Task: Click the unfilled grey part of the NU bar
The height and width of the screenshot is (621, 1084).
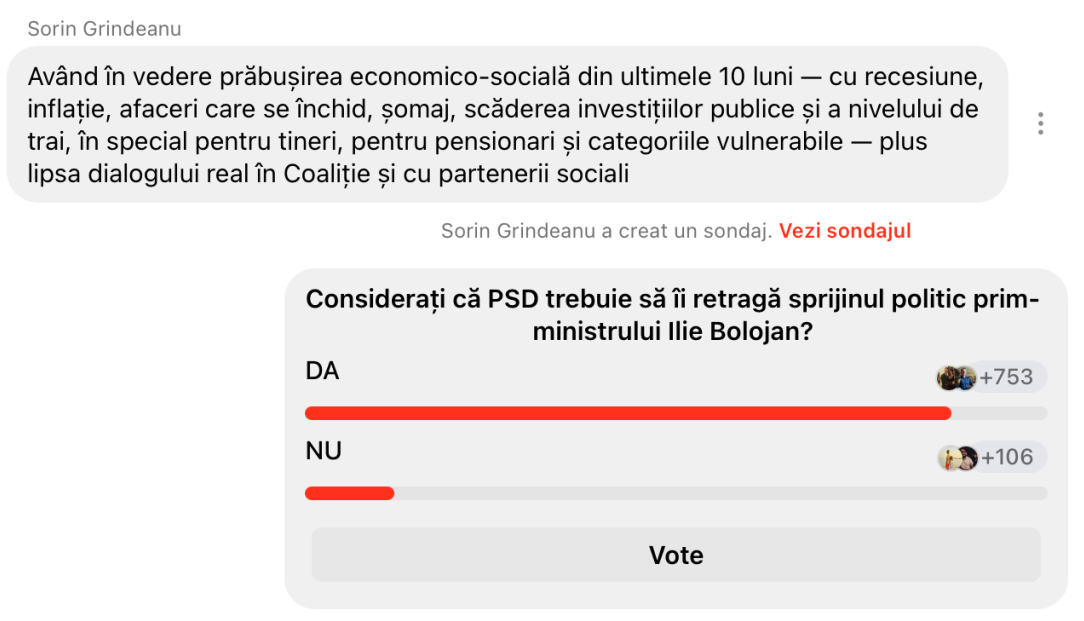Action: [720, 493]
